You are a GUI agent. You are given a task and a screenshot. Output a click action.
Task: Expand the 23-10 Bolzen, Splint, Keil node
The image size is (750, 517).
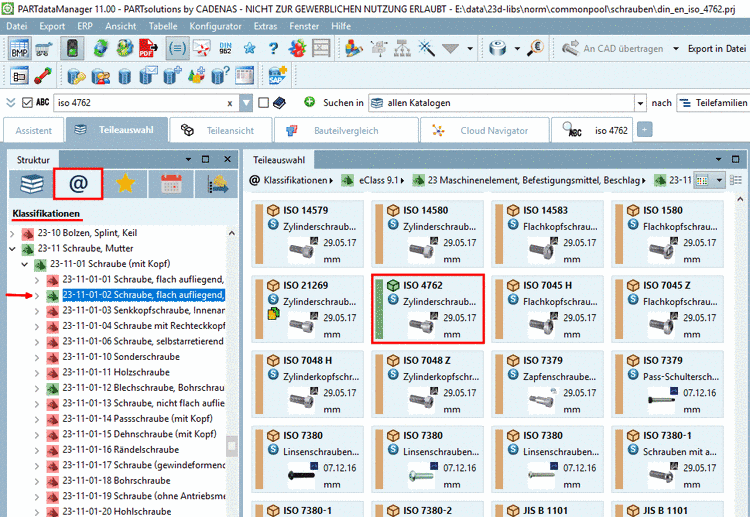tap(13, 233)
